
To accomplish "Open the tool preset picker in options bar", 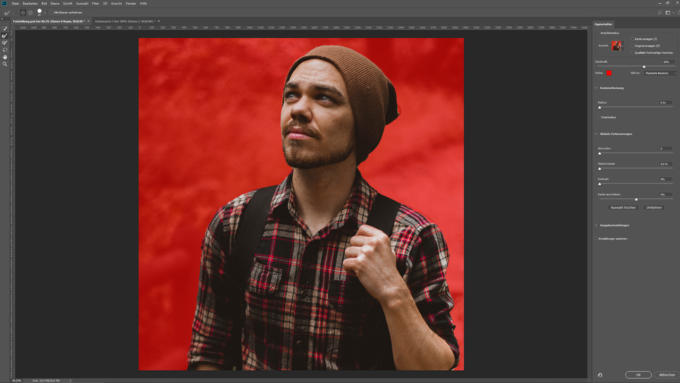I will click(7, 13).
